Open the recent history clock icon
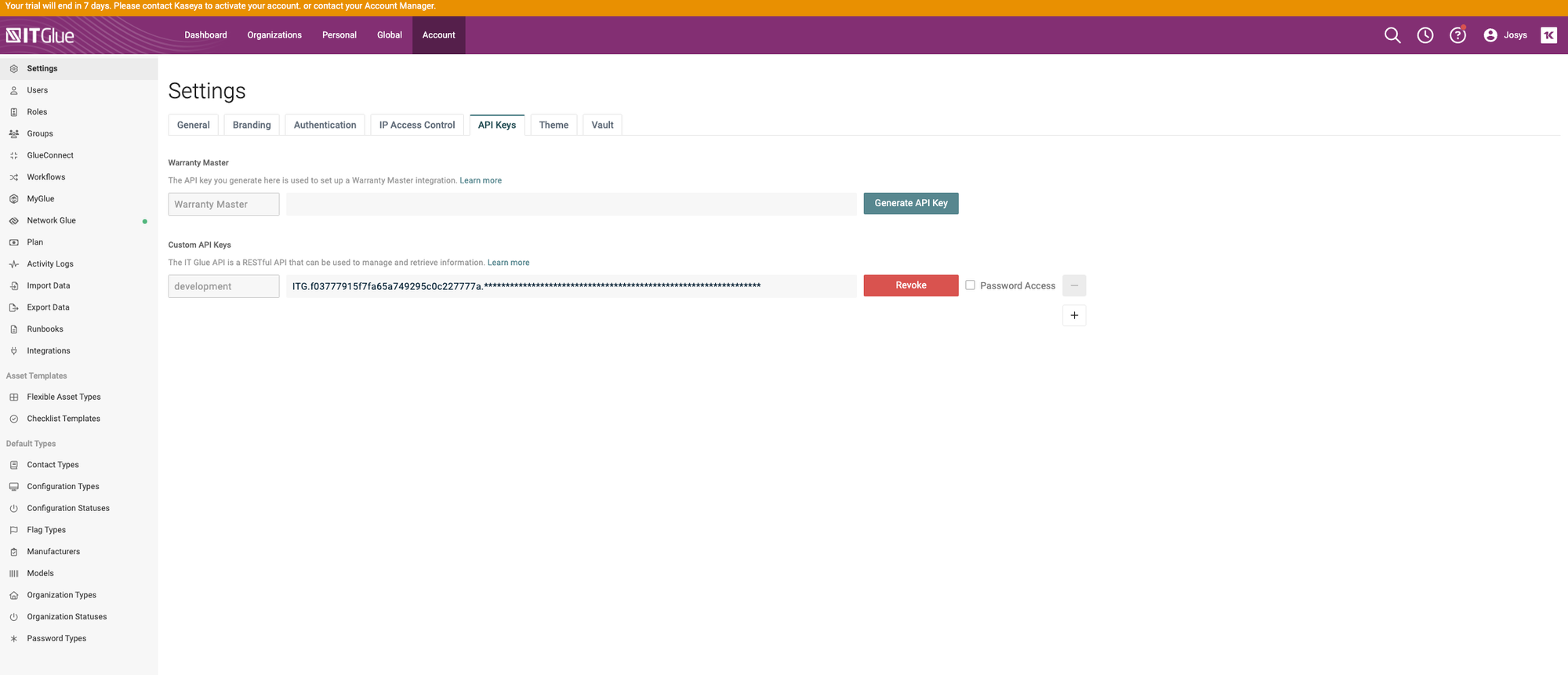This screenshot has height=675, width=1568. pos(1425,35)
